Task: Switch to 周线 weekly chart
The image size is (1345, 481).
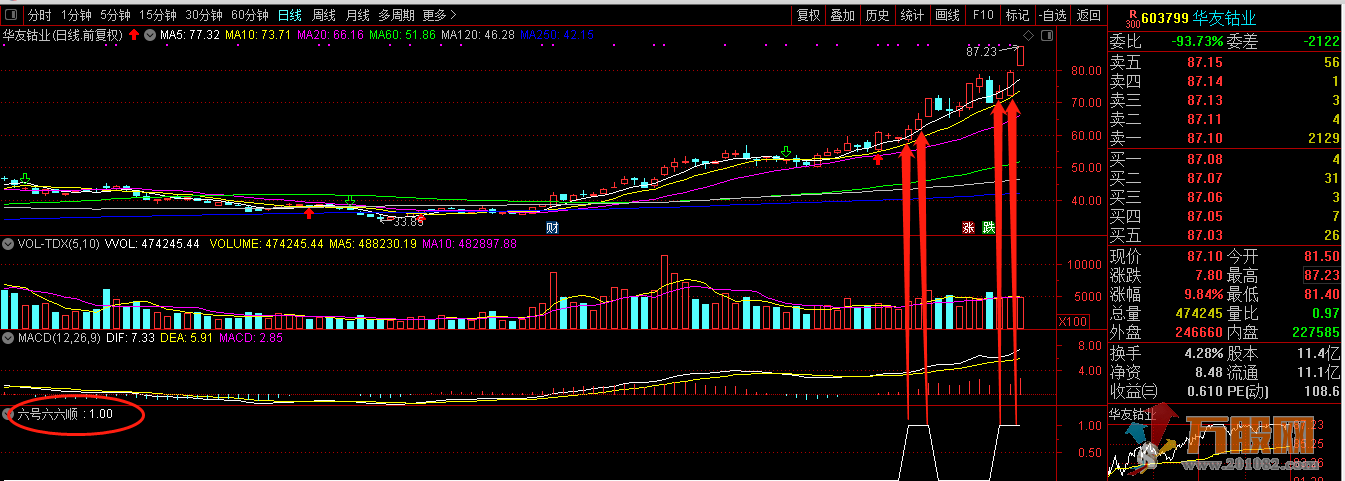Action: click(x=323, y=15)
